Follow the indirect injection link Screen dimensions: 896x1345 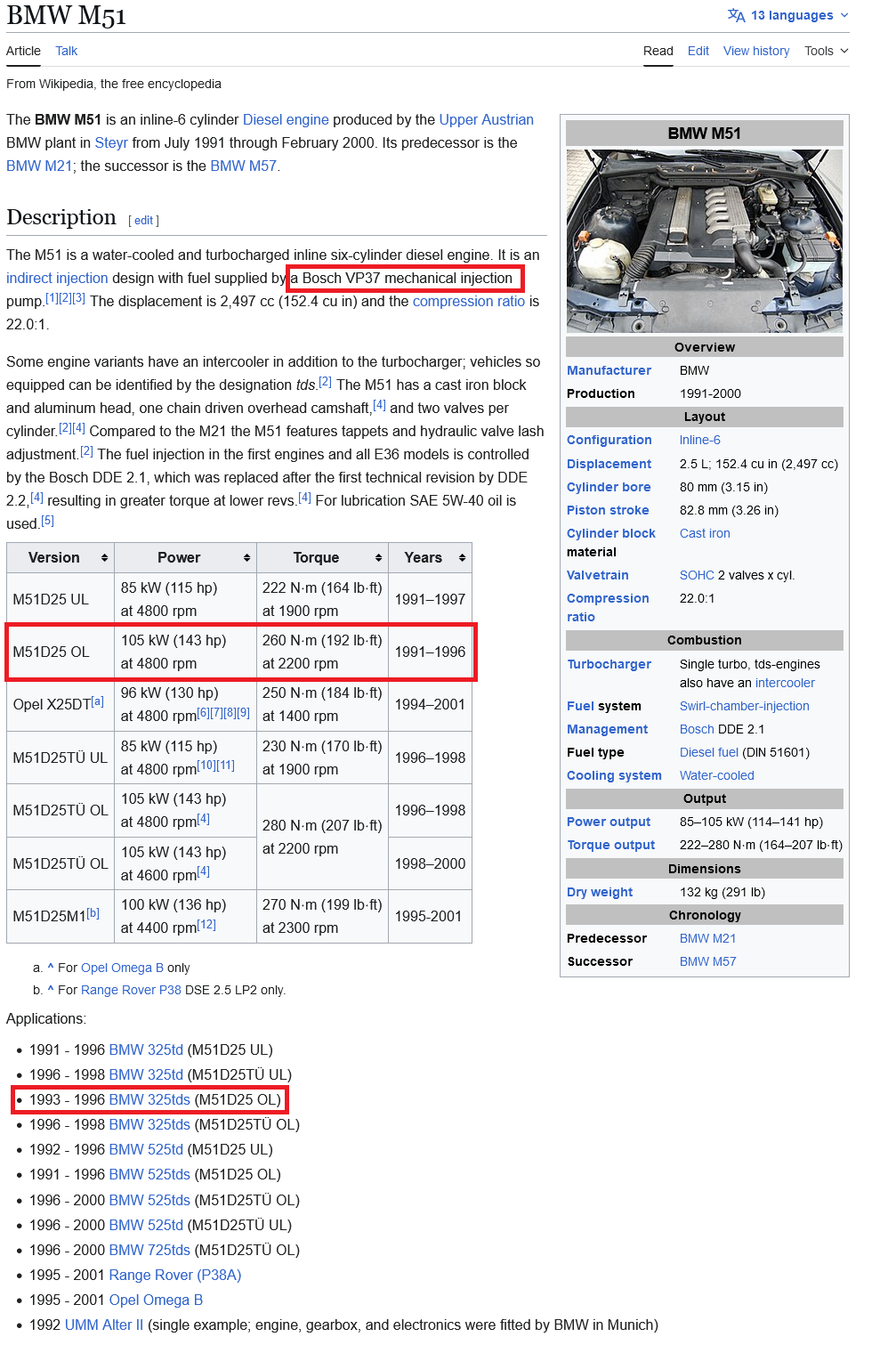tap(57, 278)
